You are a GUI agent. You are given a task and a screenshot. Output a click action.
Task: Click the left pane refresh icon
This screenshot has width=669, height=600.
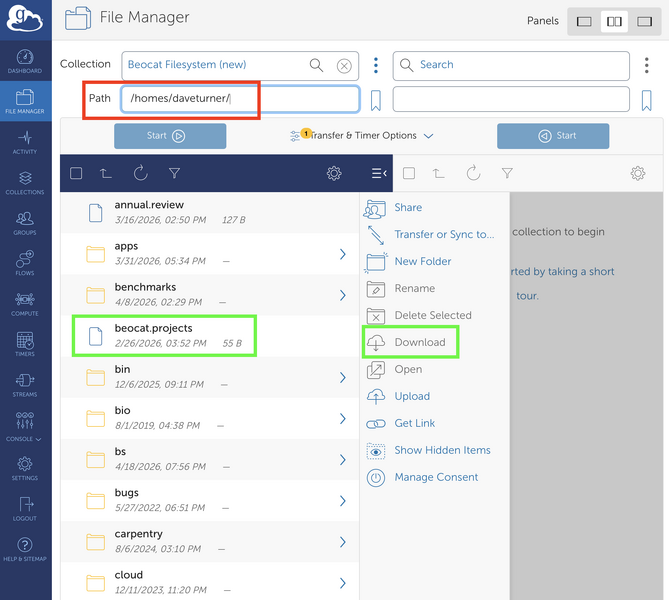[141, 173]
